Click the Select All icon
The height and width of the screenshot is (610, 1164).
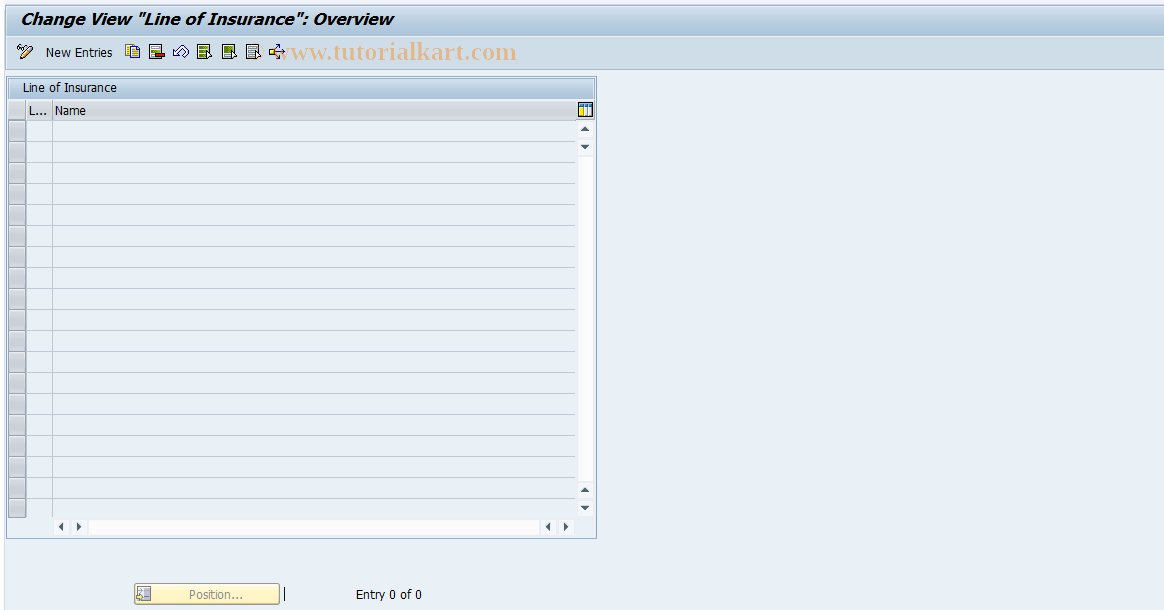pyautogui.click(x=205, y=52)
